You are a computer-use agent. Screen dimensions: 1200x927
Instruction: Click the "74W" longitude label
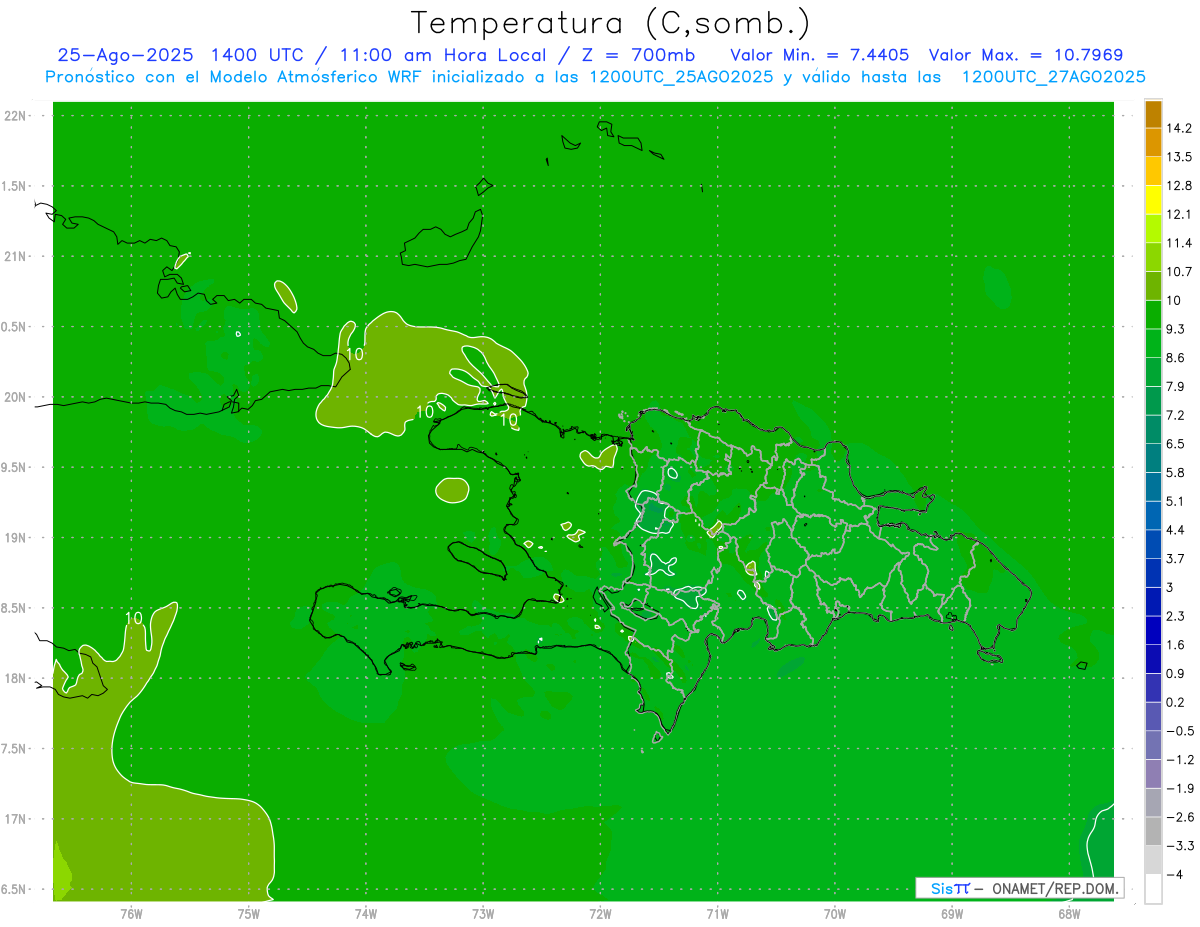pos(366,913)
